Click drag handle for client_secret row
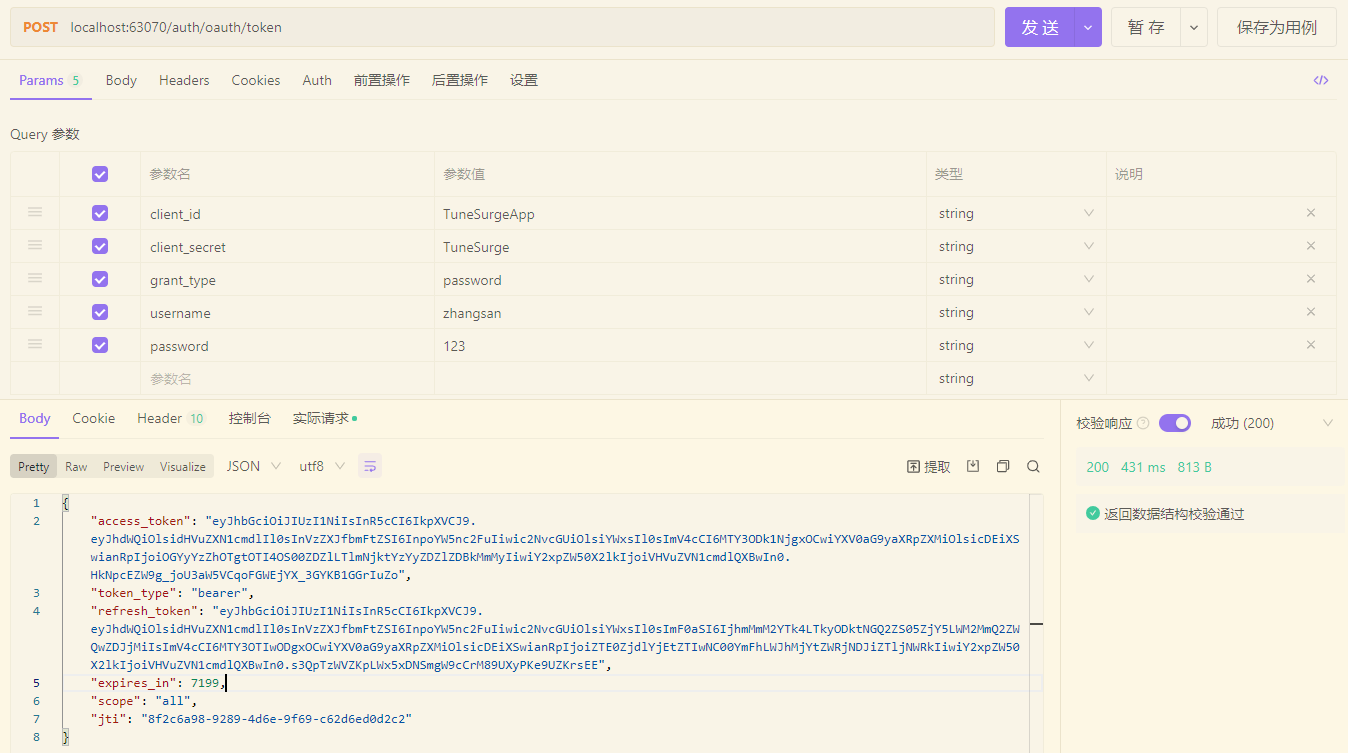The height and width of the screenshot is (753, 1348). pyautogui.click(x=35, y=245)
